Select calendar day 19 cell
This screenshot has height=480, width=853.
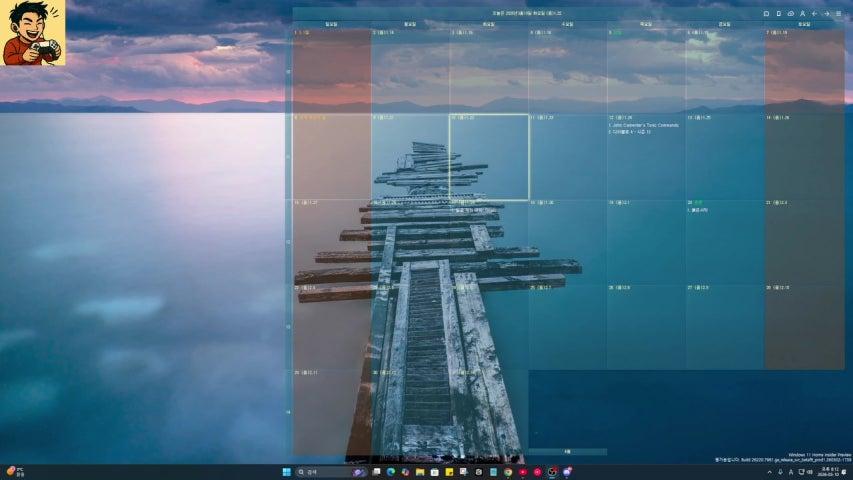pyautogui.click(x=646, y=242)
